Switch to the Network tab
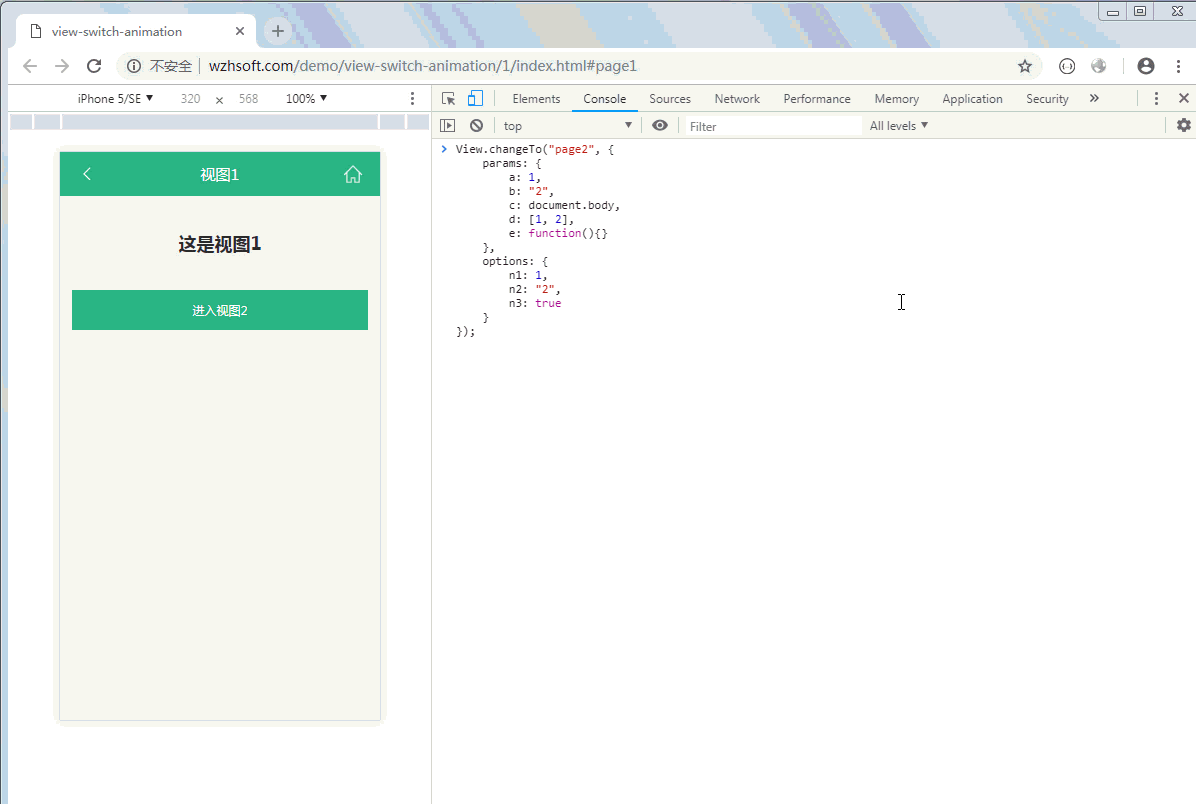The height and width of the screenshot is (804, 1196). (737, 99)
